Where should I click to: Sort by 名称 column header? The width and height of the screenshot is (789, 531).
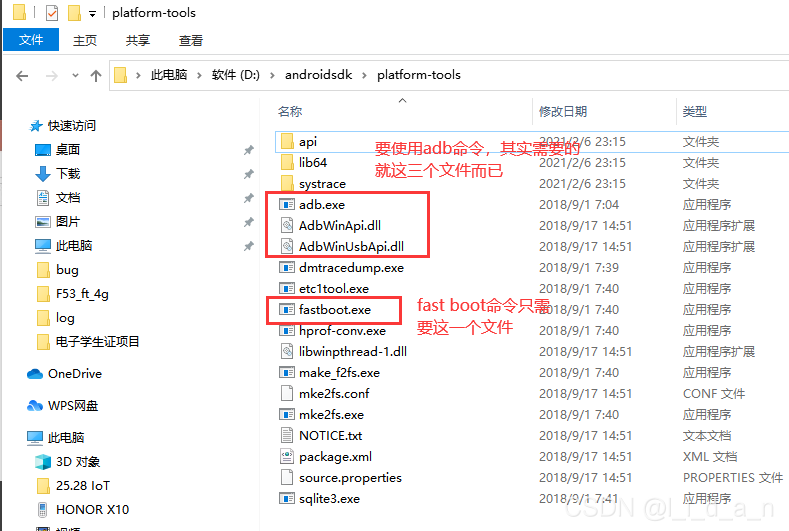point(290,111)
